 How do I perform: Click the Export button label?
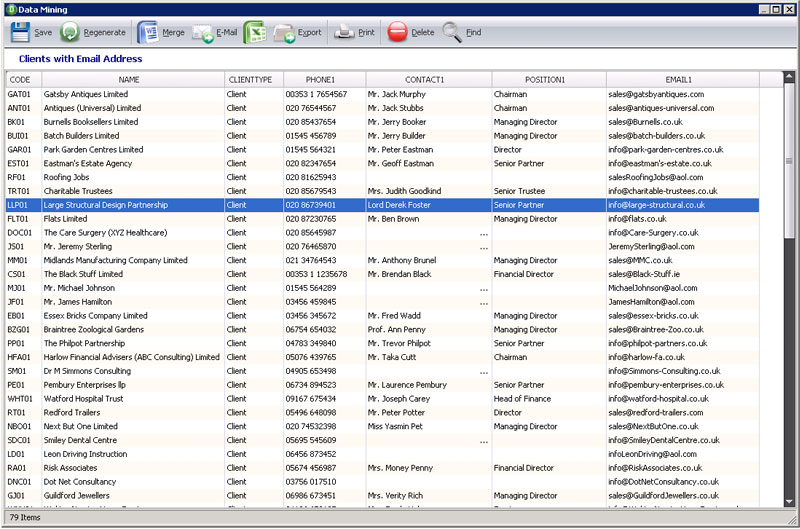pyautogui.click(x=310, y=32)
